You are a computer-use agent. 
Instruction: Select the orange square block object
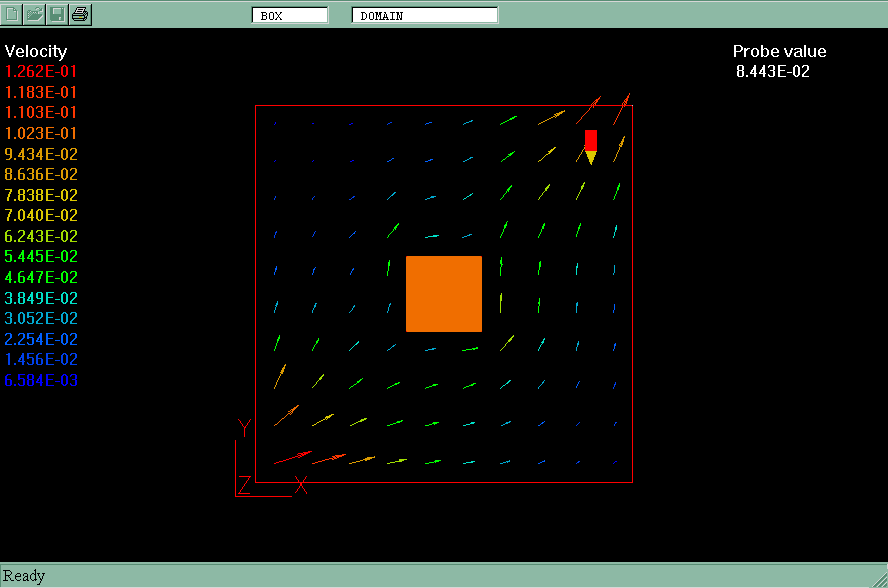coord(443,293)
